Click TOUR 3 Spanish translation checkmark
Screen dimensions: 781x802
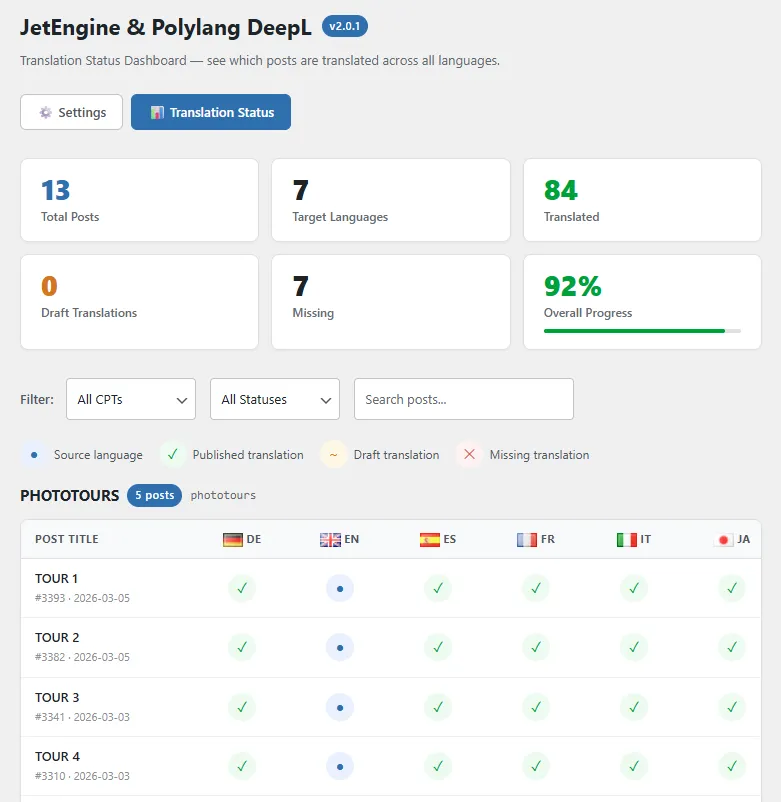coord(438,707)
